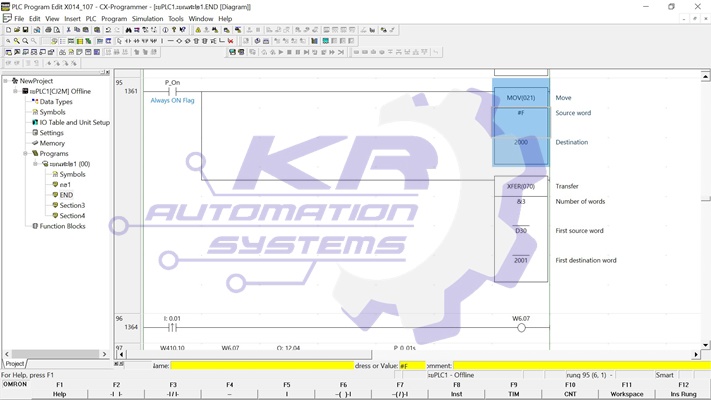This screenshot has width=711, height=400.
Task: Click the Find binoculars toolbar icon
Action: [128, 30]
